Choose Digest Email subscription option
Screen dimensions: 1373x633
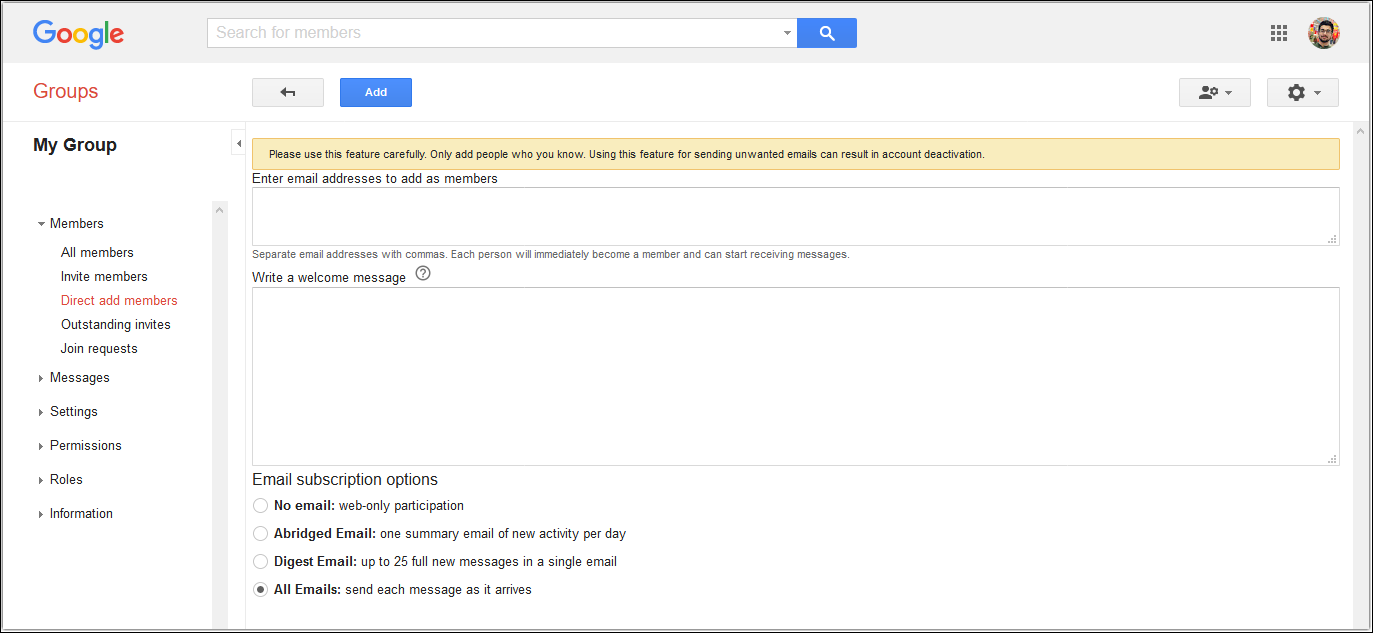(260, 561)
